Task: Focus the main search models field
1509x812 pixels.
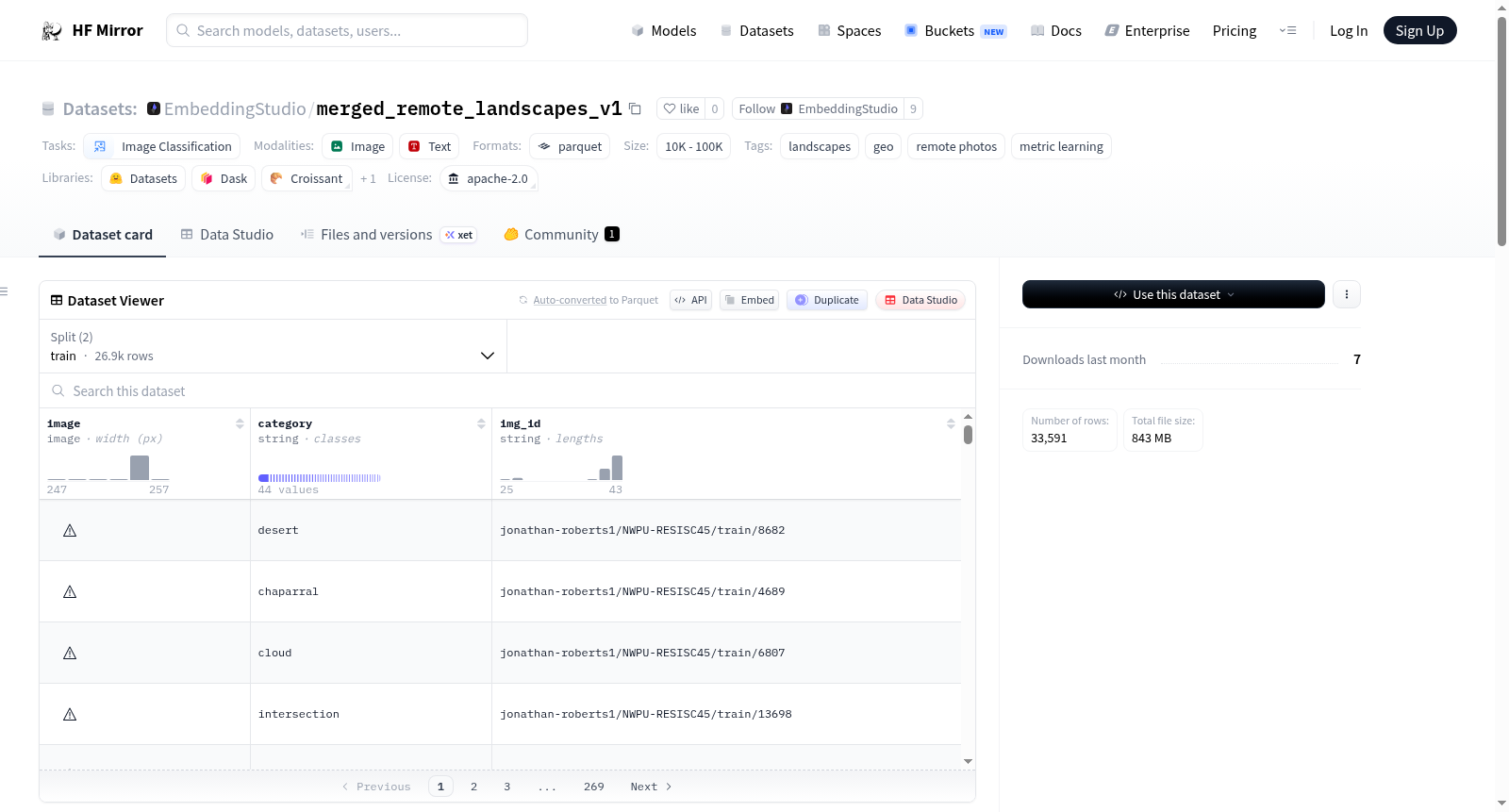Action: pyautogui.click(x=347, y=31)
